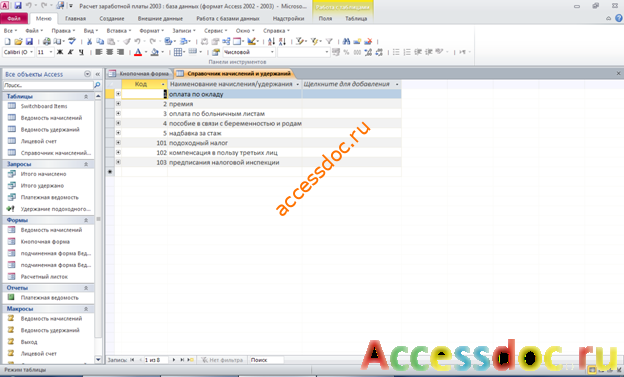Open the Правка menu
This screenshot has height=377, width=624.
pyautogui.click(x=63, y=31)
